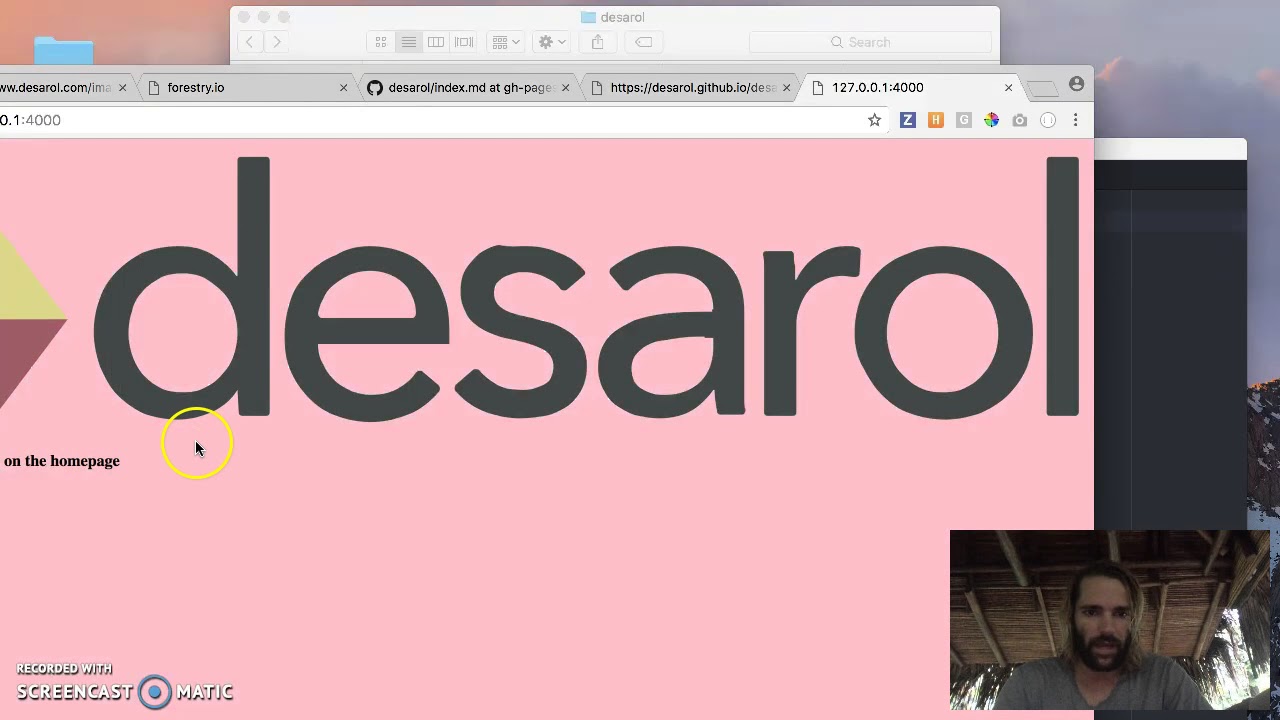Click the Finder edit tags button
This screenshot has height=720, width=1280.
pyautogui.click(x=644, y=42)
